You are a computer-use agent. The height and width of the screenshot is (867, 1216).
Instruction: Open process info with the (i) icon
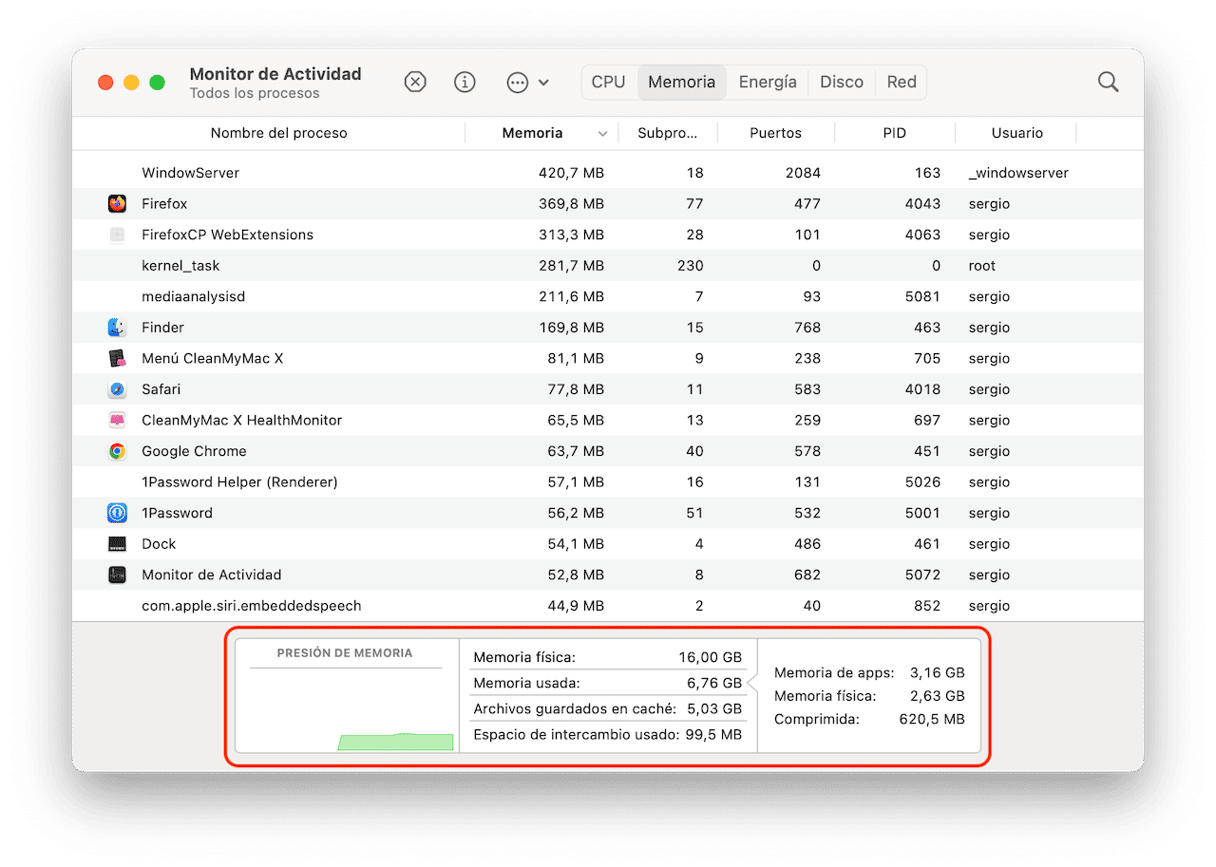(464, 82)
